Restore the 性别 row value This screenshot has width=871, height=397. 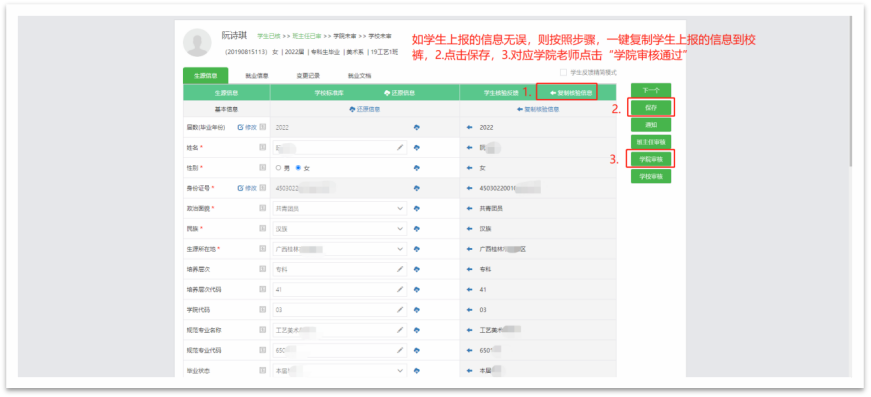pos(417,168)
